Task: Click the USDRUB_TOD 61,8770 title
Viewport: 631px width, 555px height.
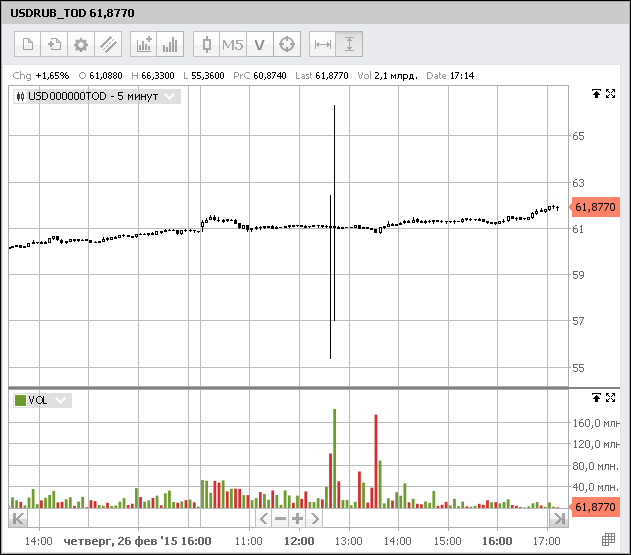Action: [x=72, y=13]
